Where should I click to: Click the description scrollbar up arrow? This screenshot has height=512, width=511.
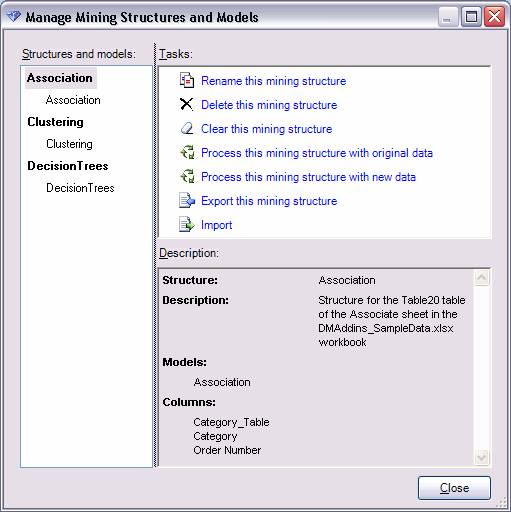(482, 278)
